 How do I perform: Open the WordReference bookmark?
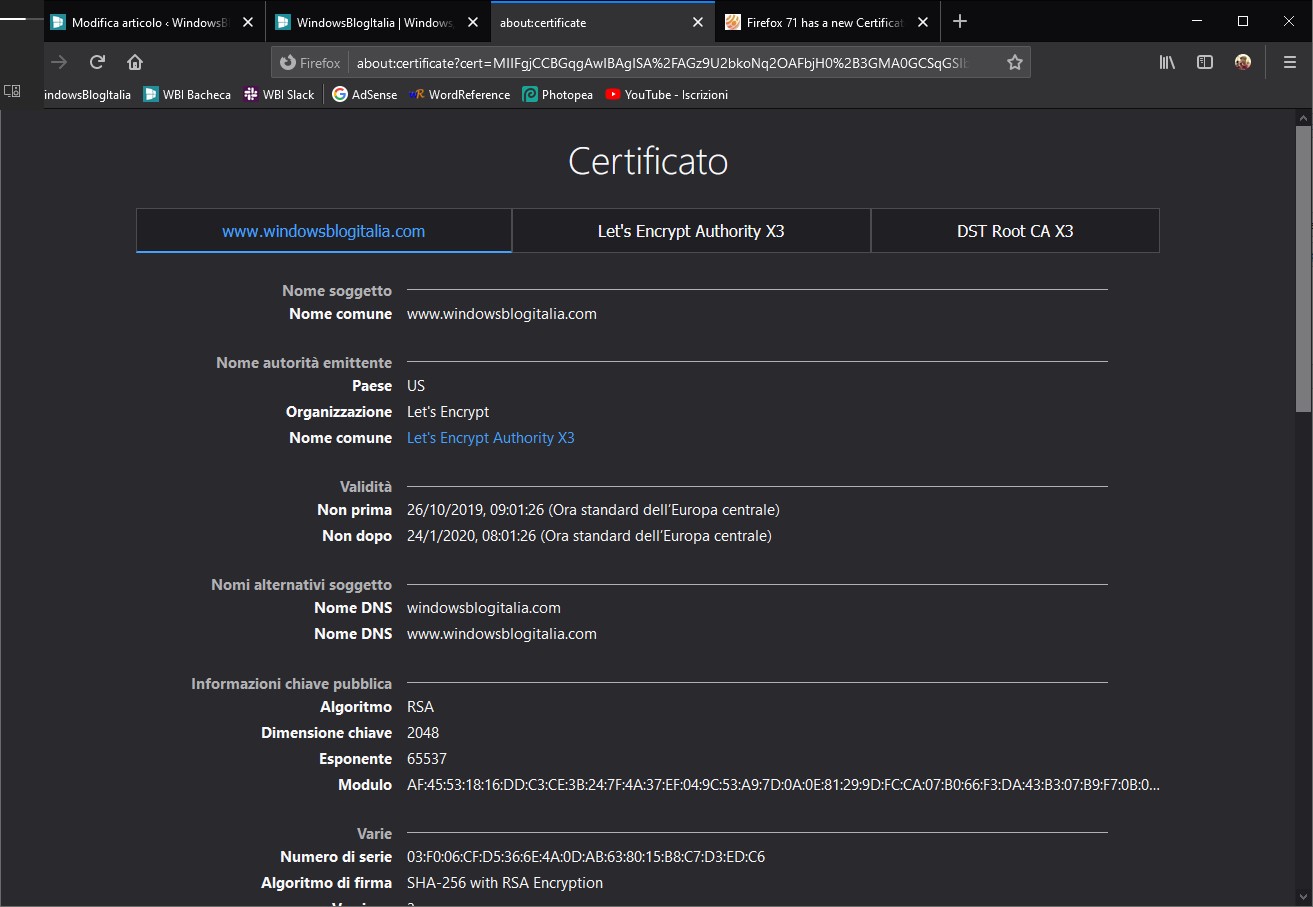[458, 95]
